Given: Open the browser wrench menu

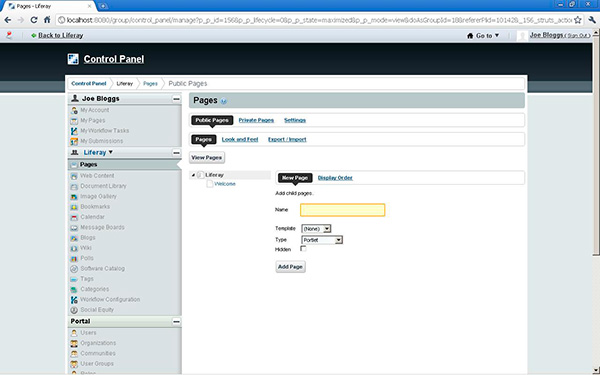Looking at the screenshot, I should pyautogui.click(x=592, y=20).
